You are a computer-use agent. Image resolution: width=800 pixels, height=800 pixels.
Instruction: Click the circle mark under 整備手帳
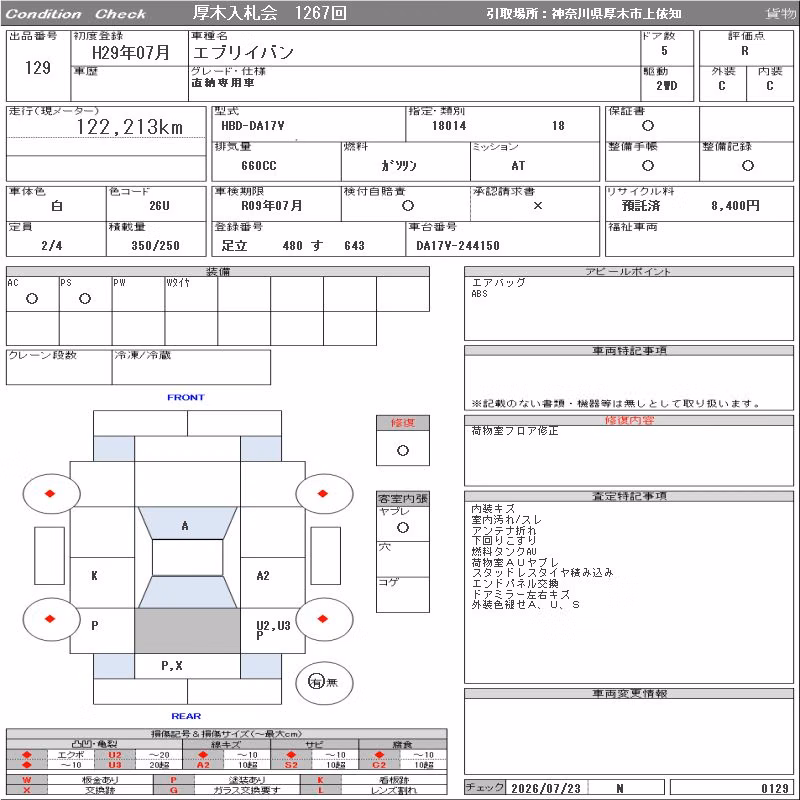point(648,165)
